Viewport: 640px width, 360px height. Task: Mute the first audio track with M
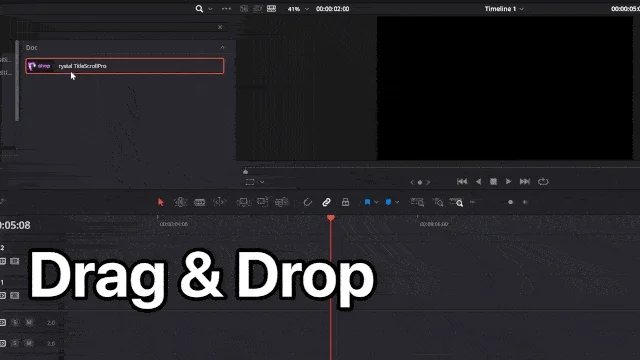(29, 322)
